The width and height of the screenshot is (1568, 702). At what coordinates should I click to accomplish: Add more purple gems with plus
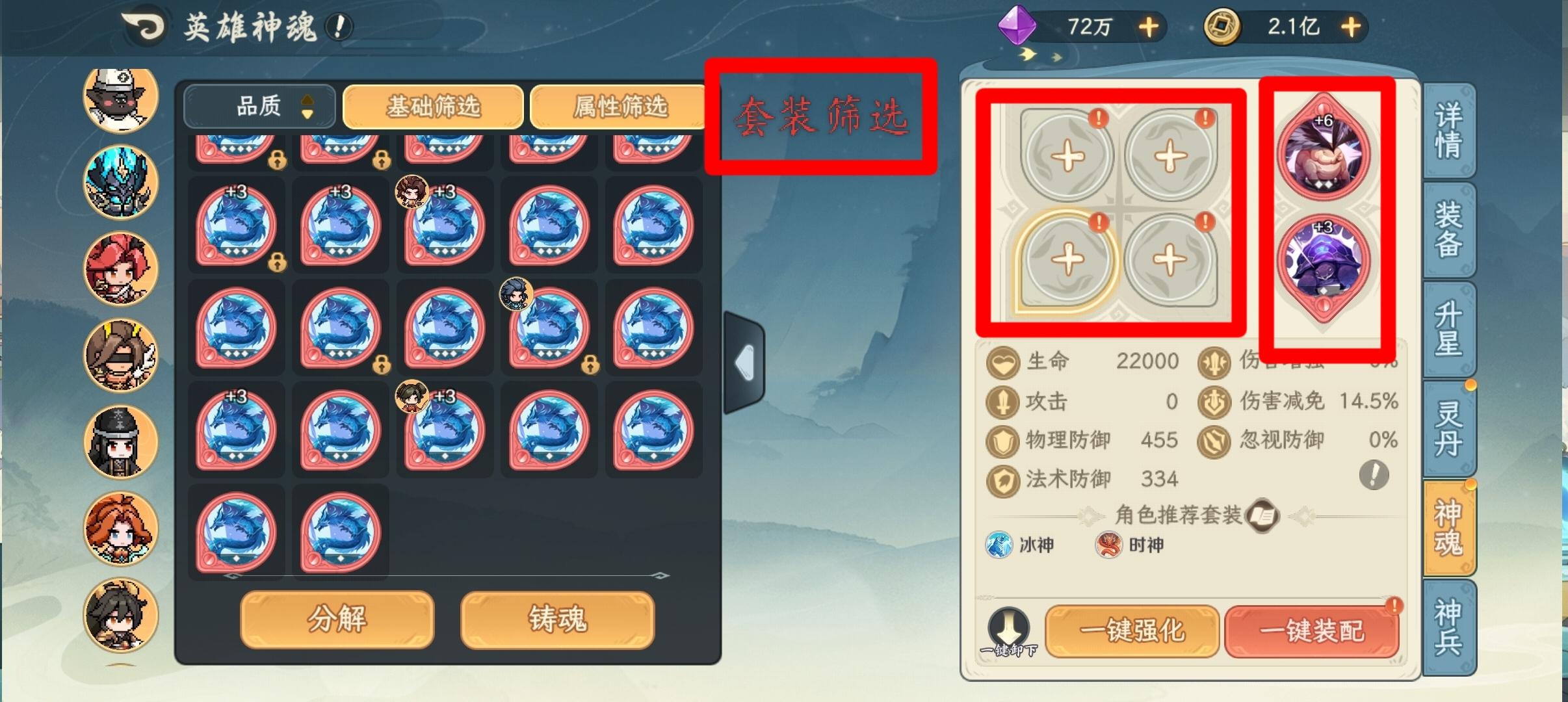coord(1149,27)
